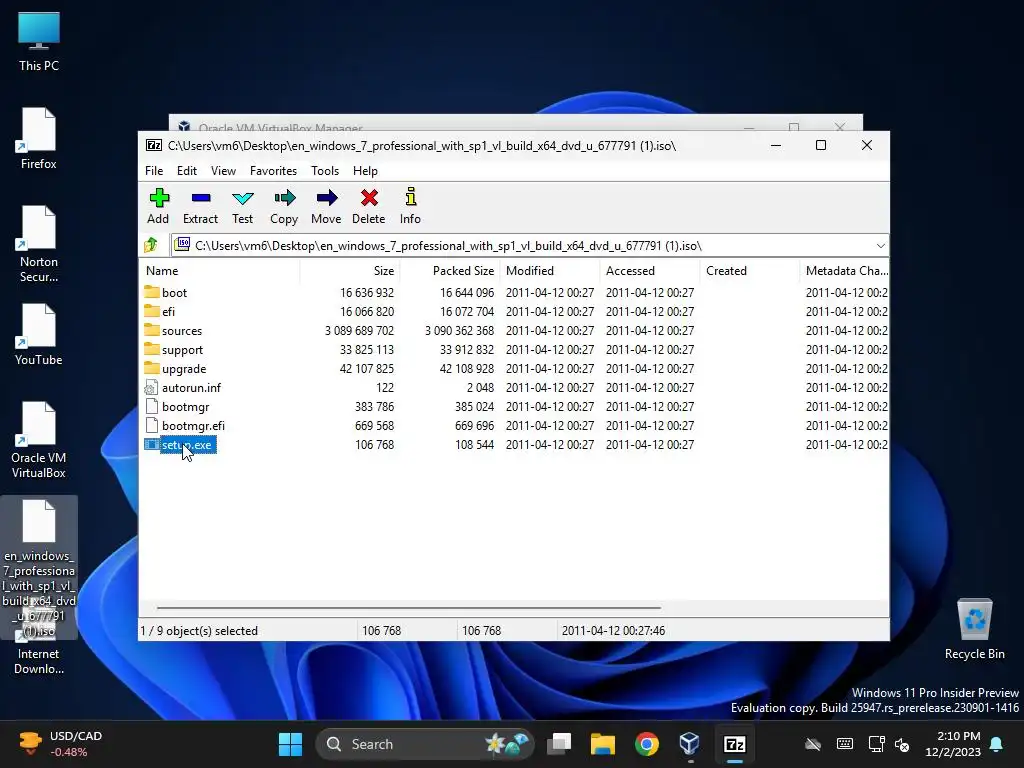Click the sources size 3 089 689 702
This screenshot has width=1024, height=768.
[x=359, y=330]
